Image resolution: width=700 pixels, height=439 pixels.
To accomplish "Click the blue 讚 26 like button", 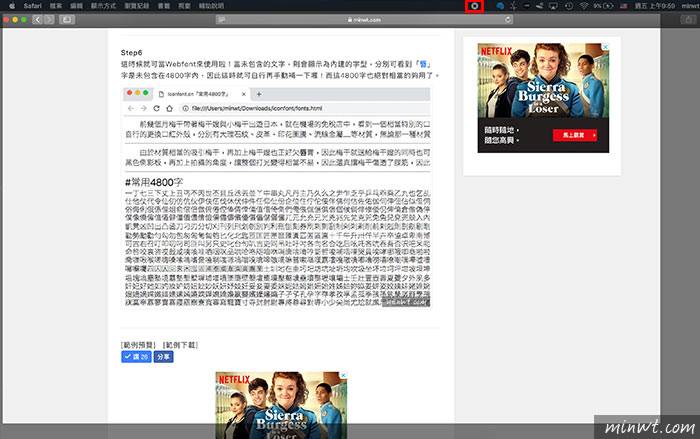I will click(x=136, y=356).
